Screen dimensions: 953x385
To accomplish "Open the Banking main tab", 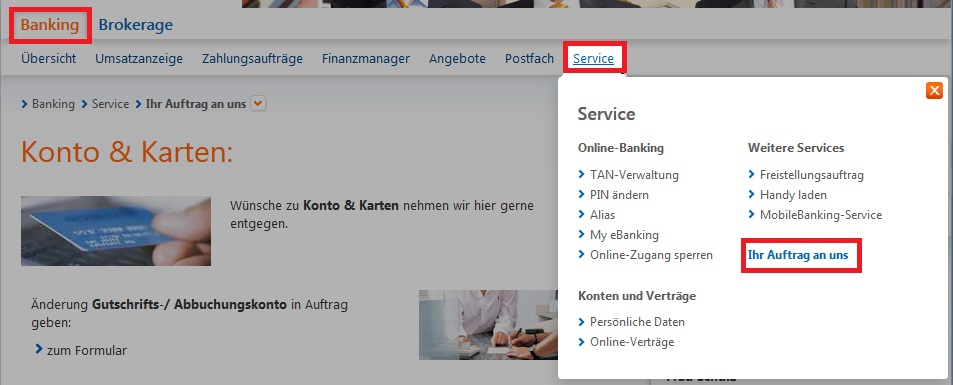I will tap(50, 26).
